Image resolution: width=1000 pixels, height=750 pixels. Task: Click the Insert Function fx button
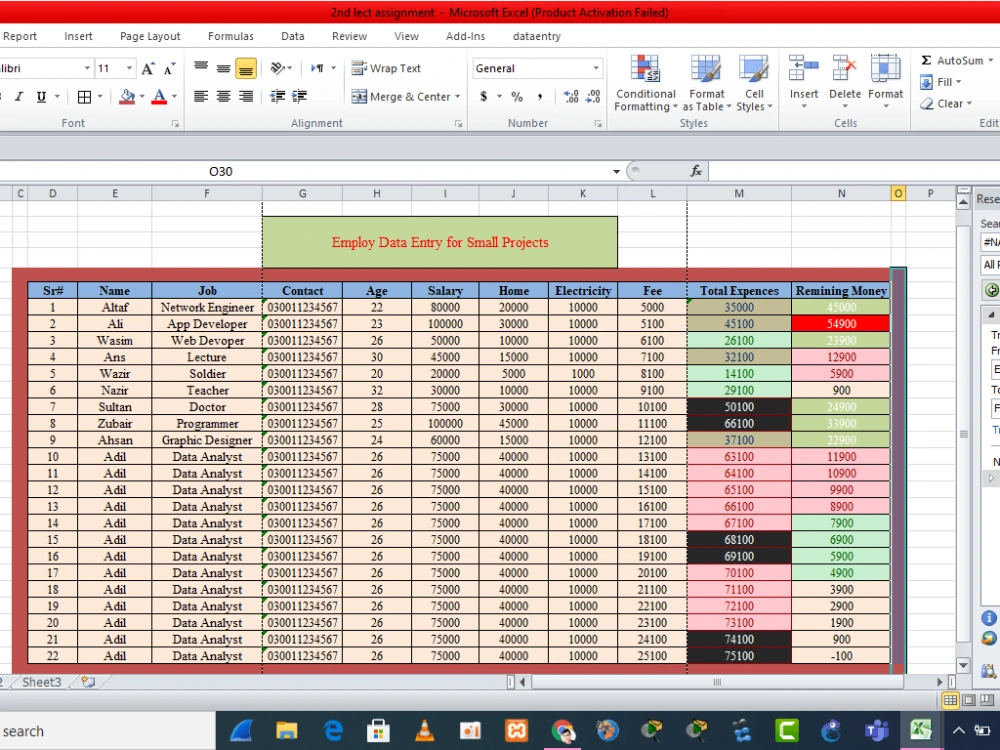[696, 171]
